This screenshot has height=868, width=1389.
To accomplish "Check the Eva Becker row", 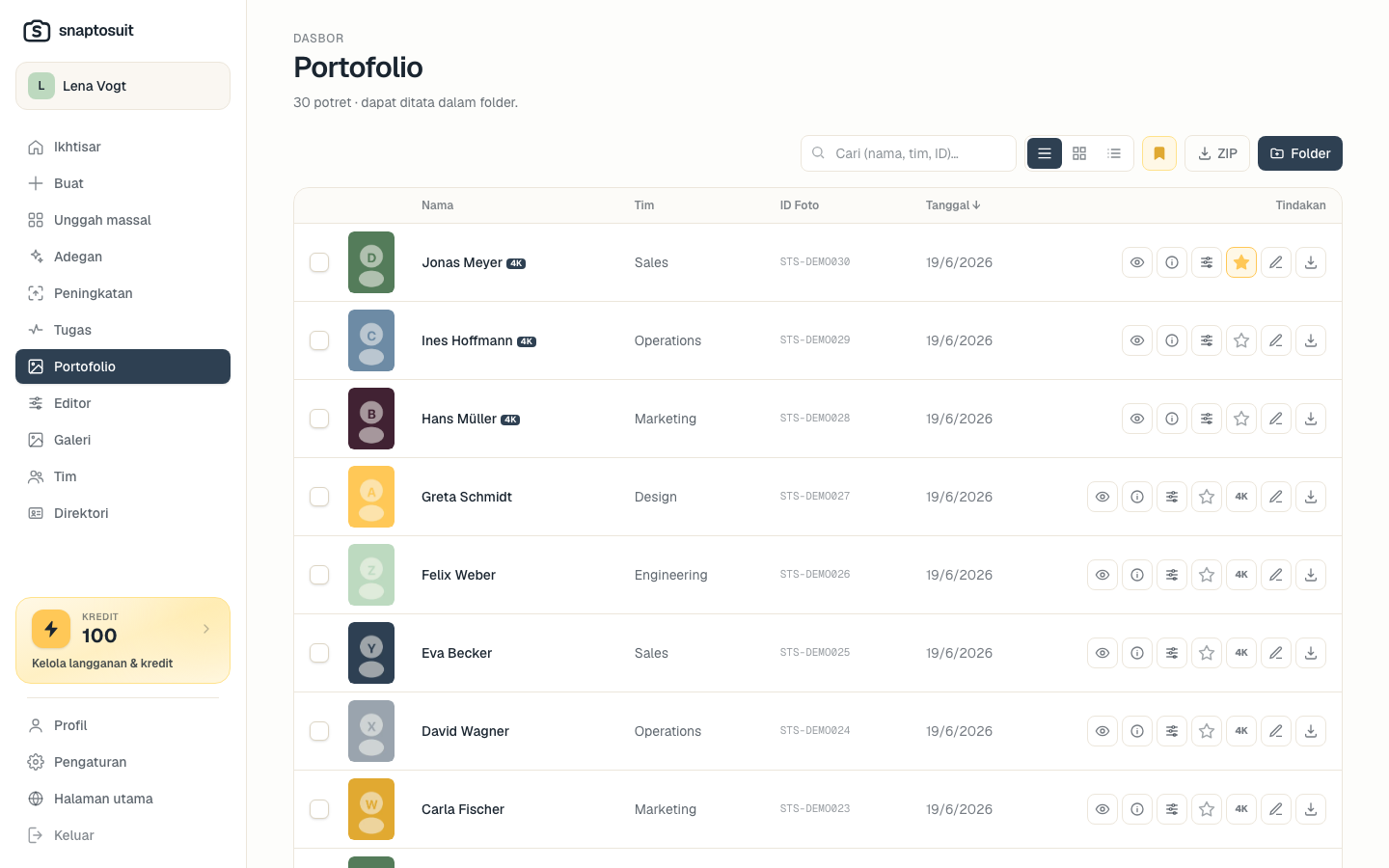I will click(319, 653).
